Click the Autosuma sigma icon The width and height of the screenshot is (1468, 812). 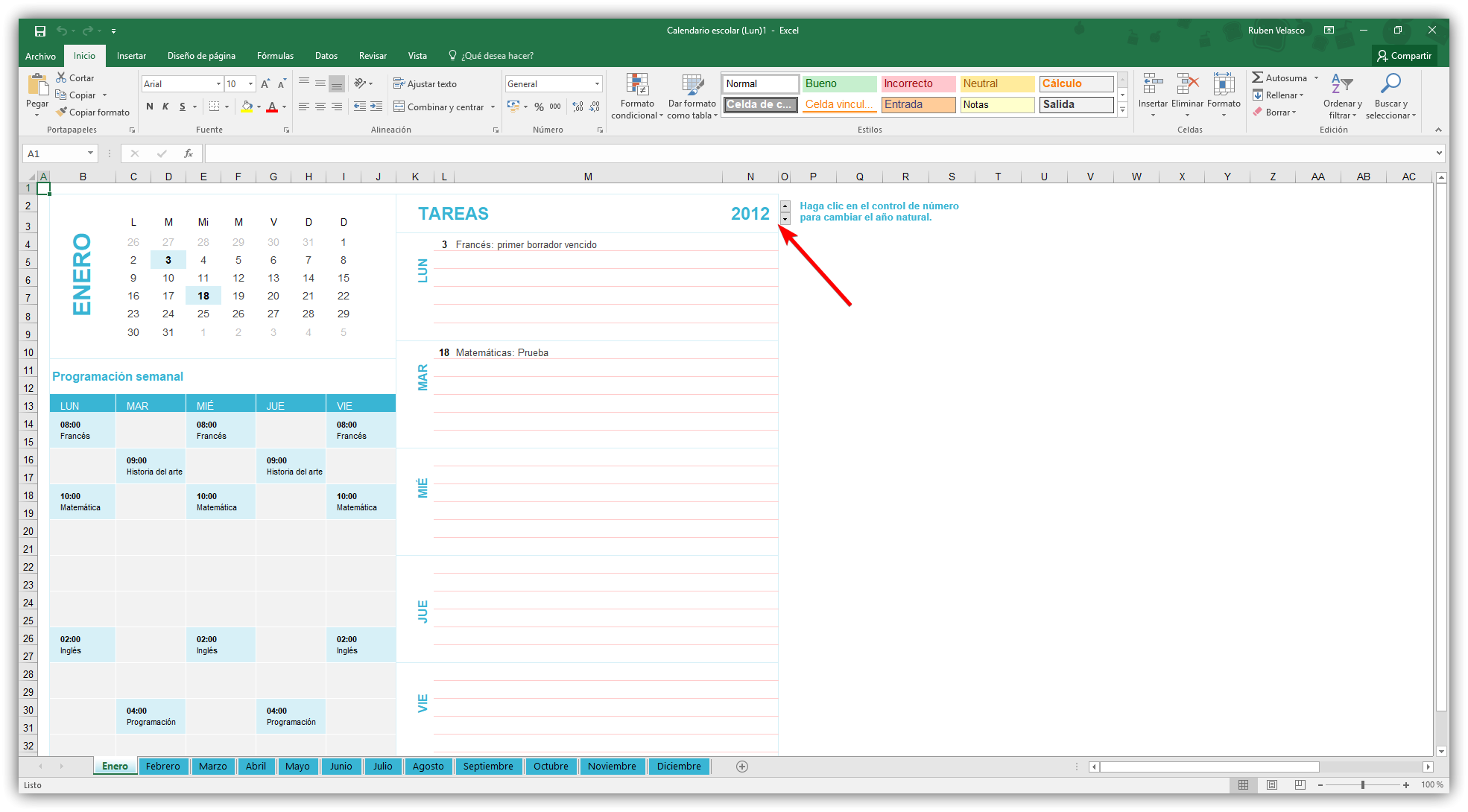pos(1258,77)
